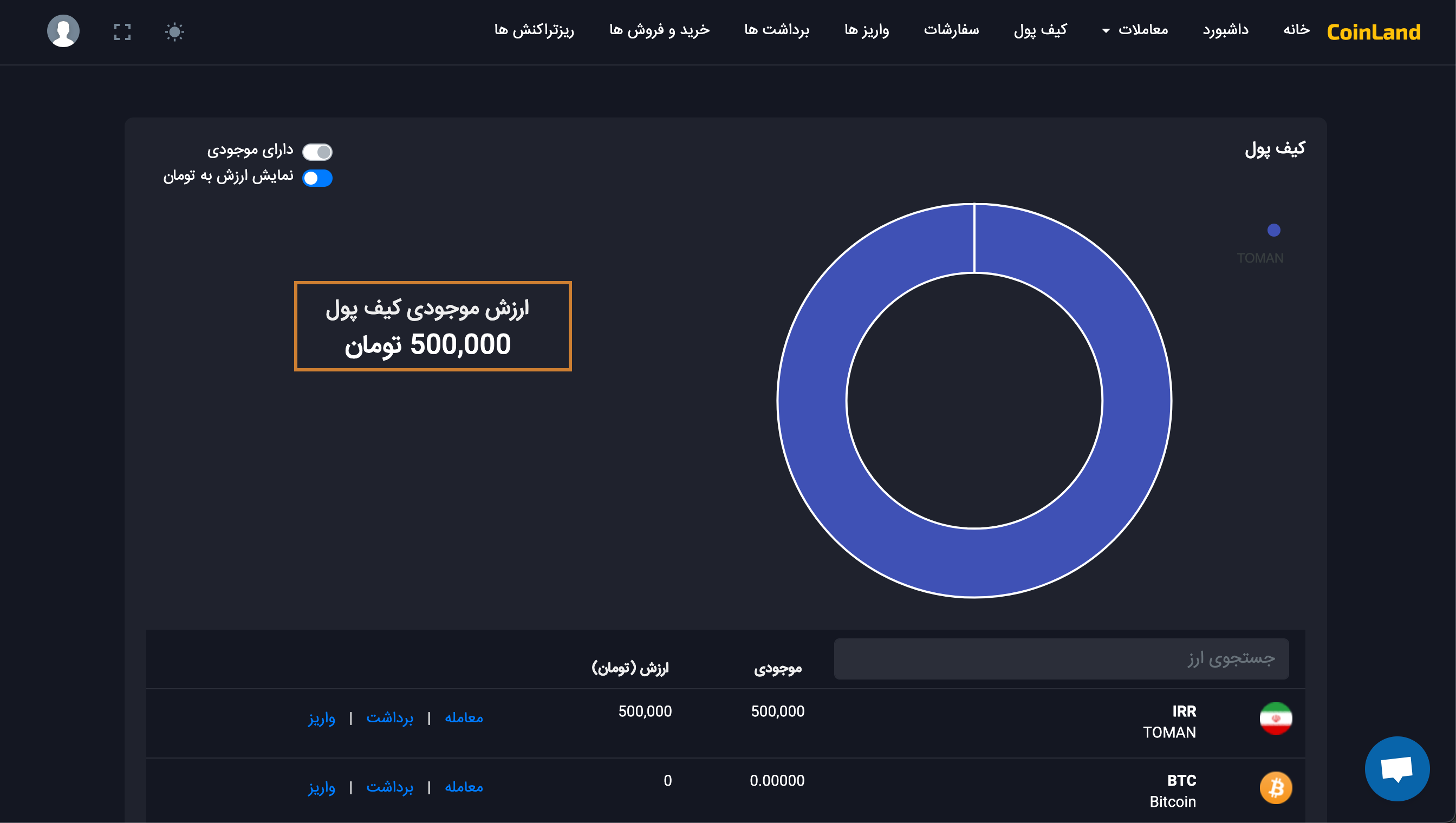Click 'واریز' link in the IRR row

click(321, 717)
